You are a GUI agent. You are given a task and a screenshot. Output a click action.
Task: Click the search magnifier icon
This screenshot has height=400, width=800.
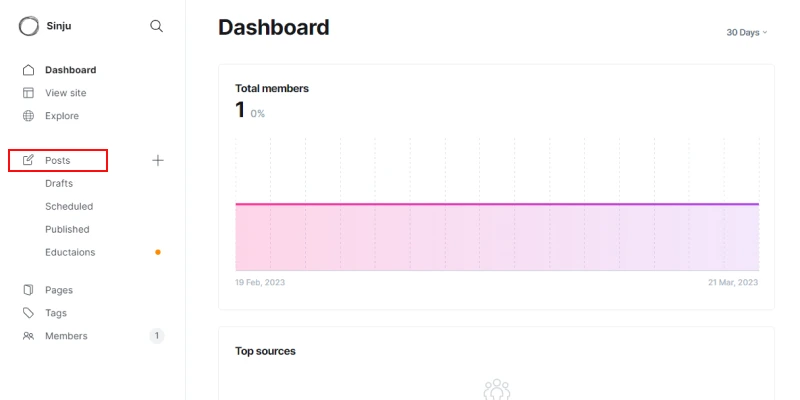(156, 25)
